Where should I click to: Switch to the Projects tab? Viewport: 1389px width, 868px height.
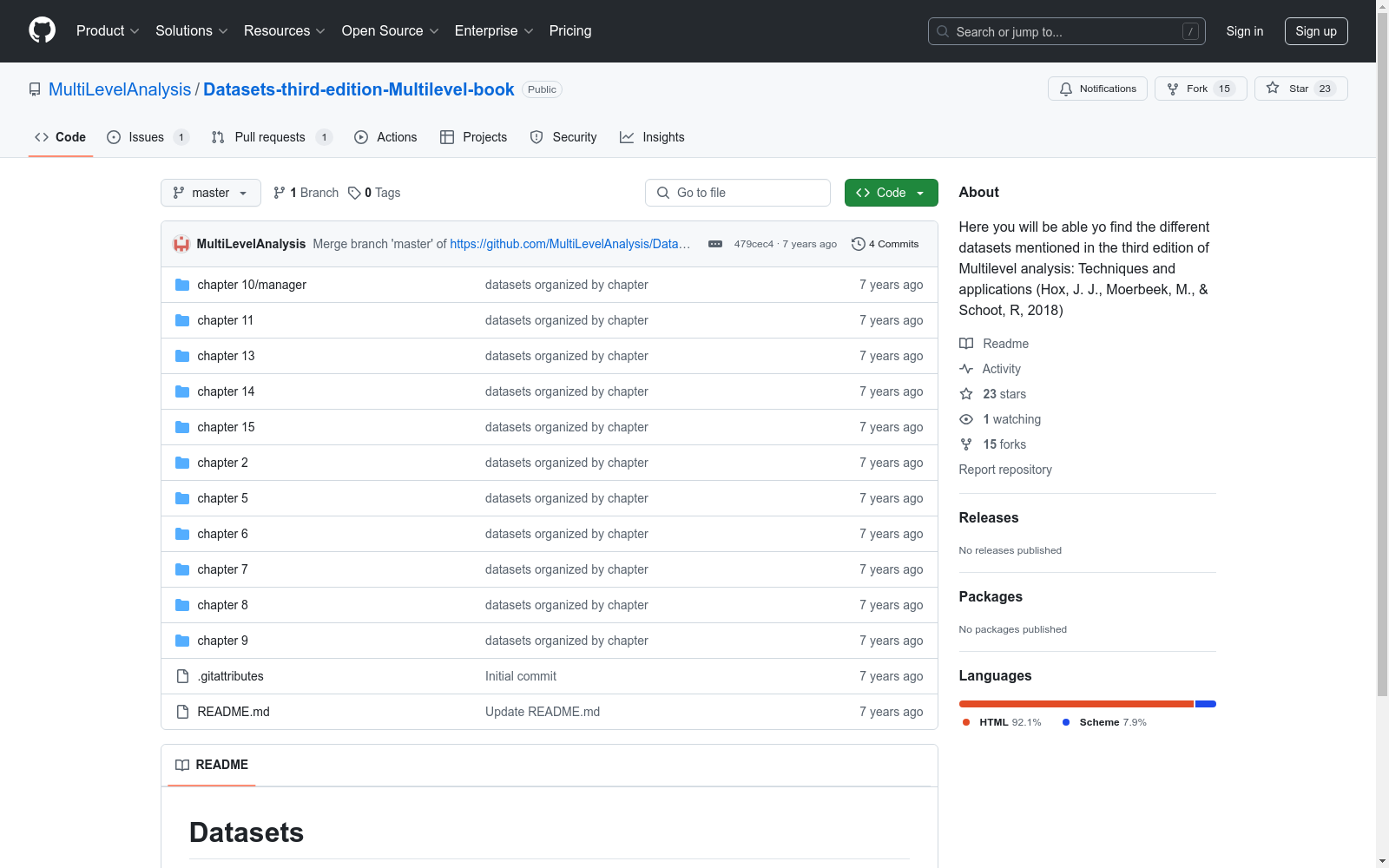coord(473,137)
